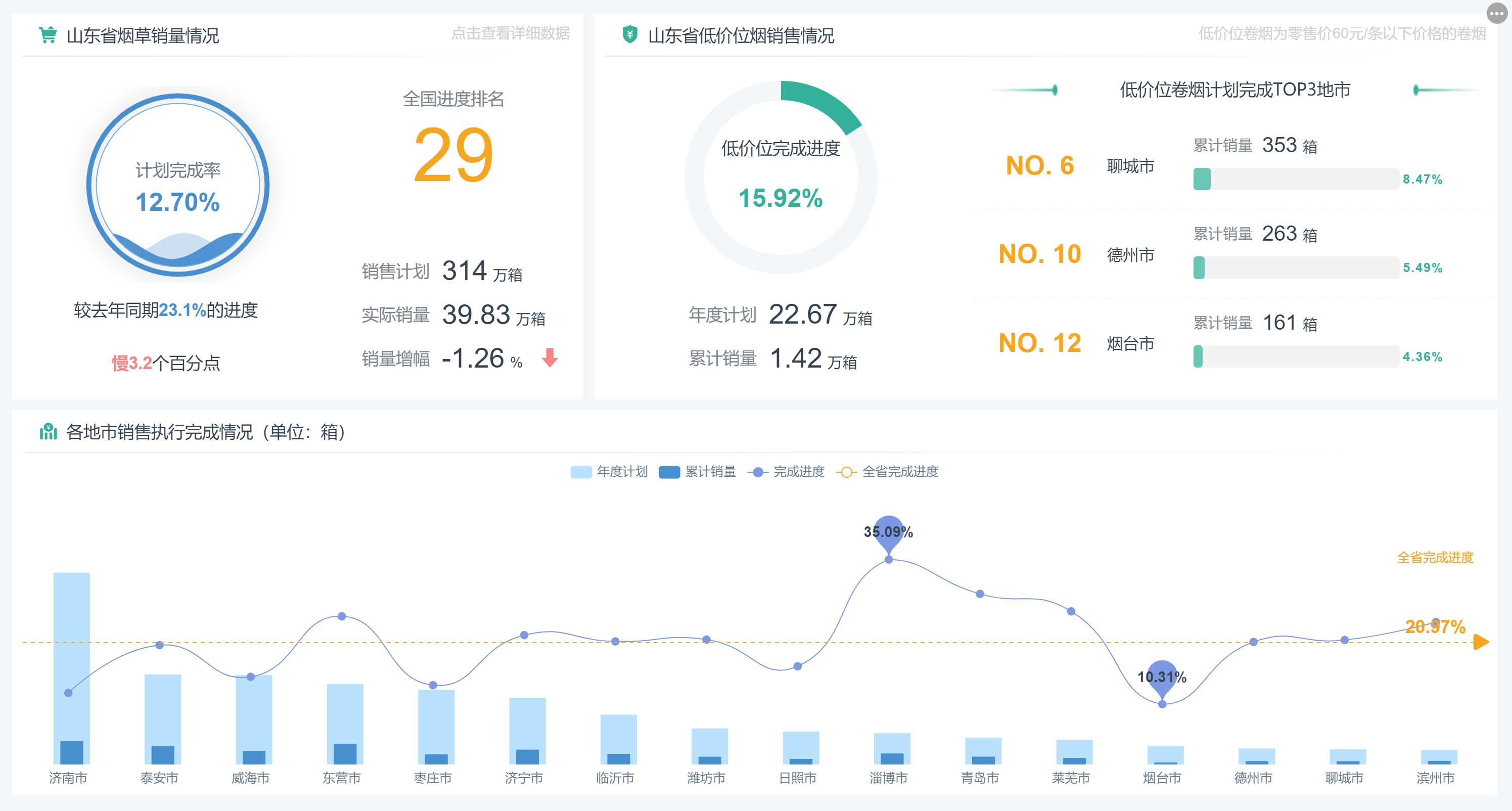Click the 10.31% pin marker above 烟台市
This screenshot has width=1512, height=811.
[1162, 677]
